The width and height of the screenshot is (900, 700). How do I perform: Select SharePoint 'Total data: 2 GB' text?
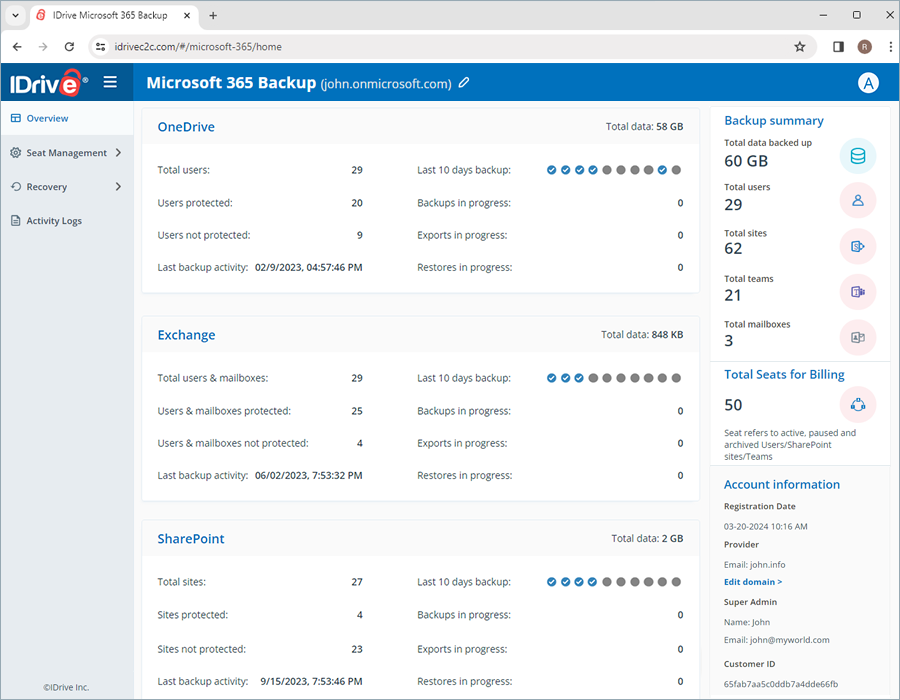(647, 538)
